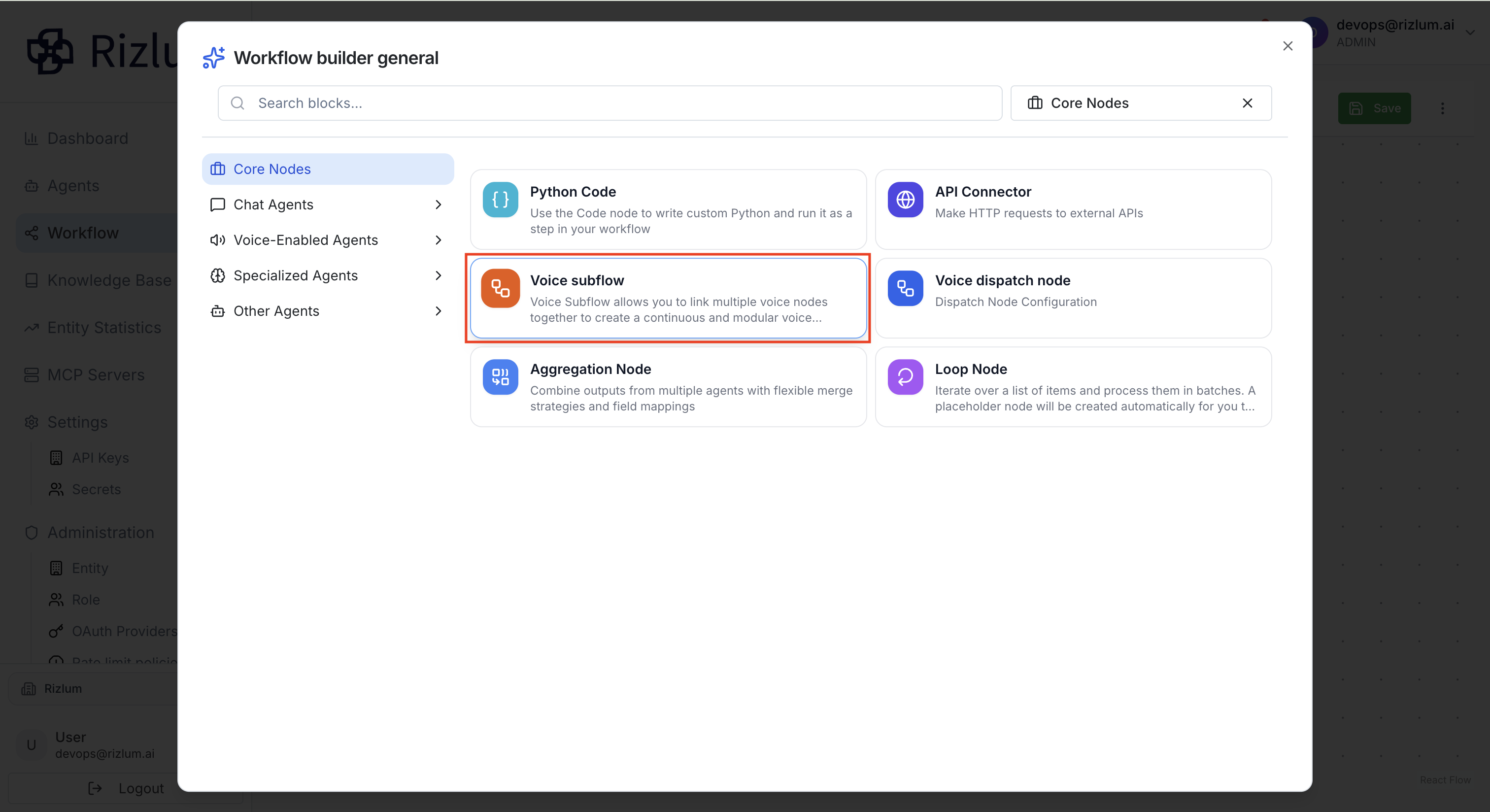Click the Agents robot icon in sidebar

point(31,186)
